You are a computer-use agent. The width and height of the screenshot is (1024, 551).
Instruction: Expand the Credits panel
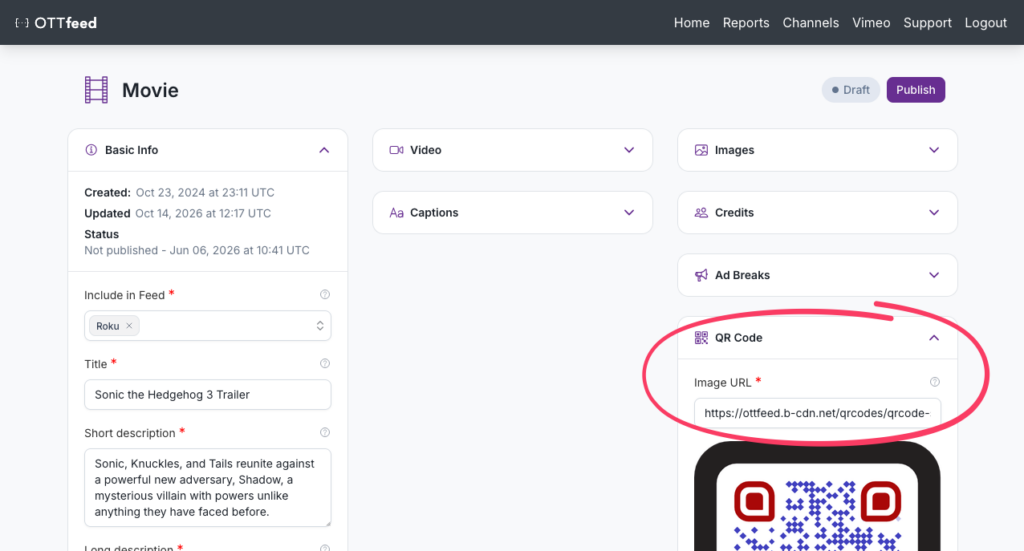coord(934,213)
